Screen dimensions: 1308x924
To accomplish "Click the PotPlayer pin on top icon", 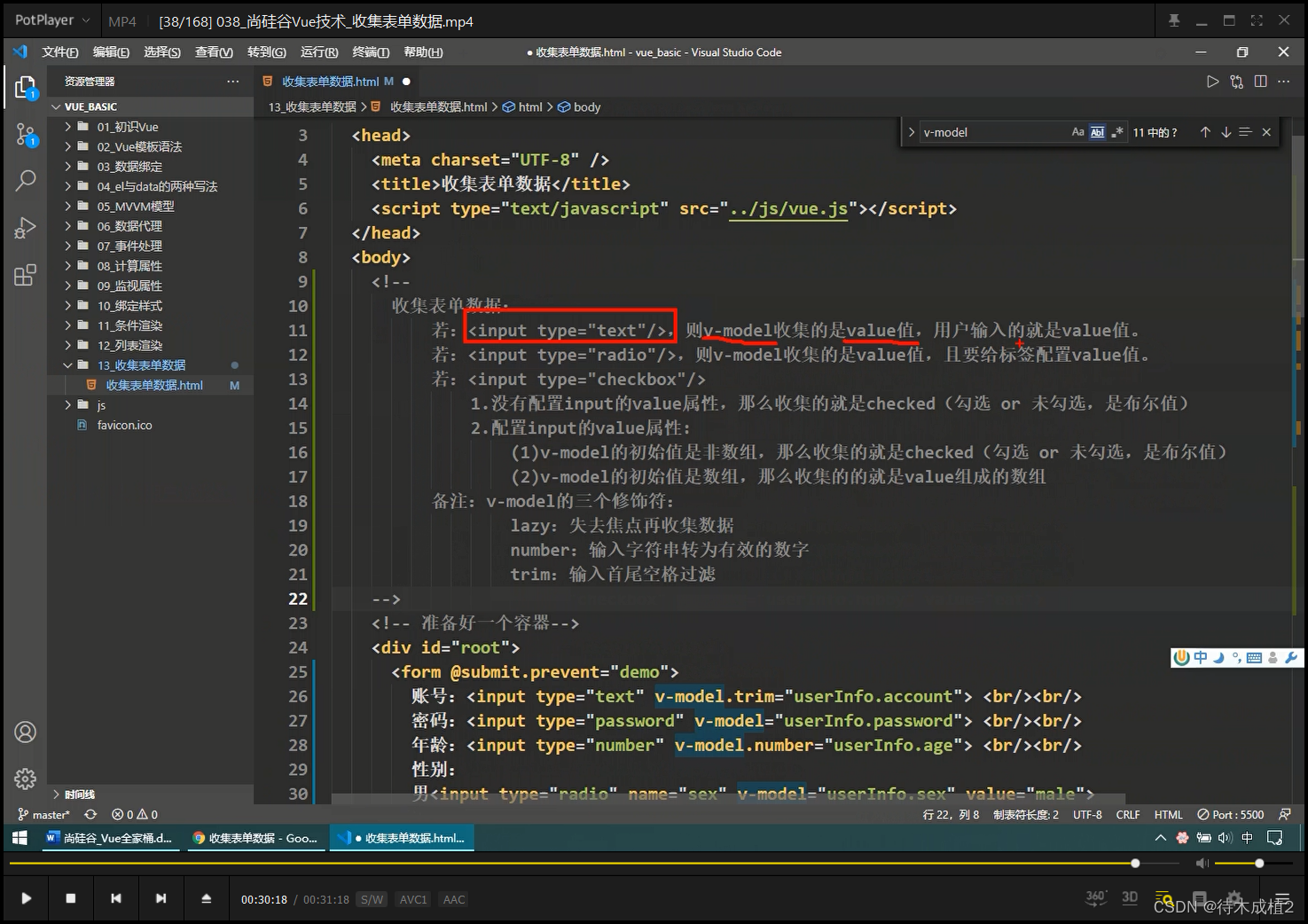I will pos(1174,20).
